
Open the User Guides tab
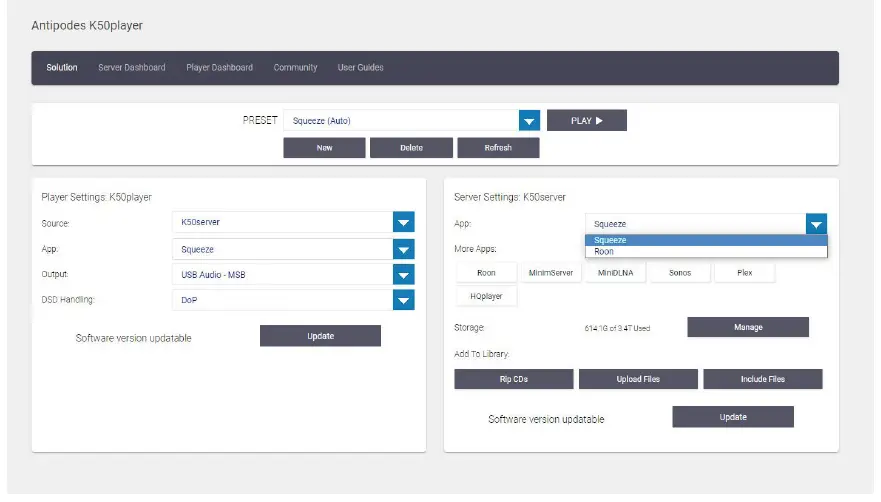coord(360,68)
